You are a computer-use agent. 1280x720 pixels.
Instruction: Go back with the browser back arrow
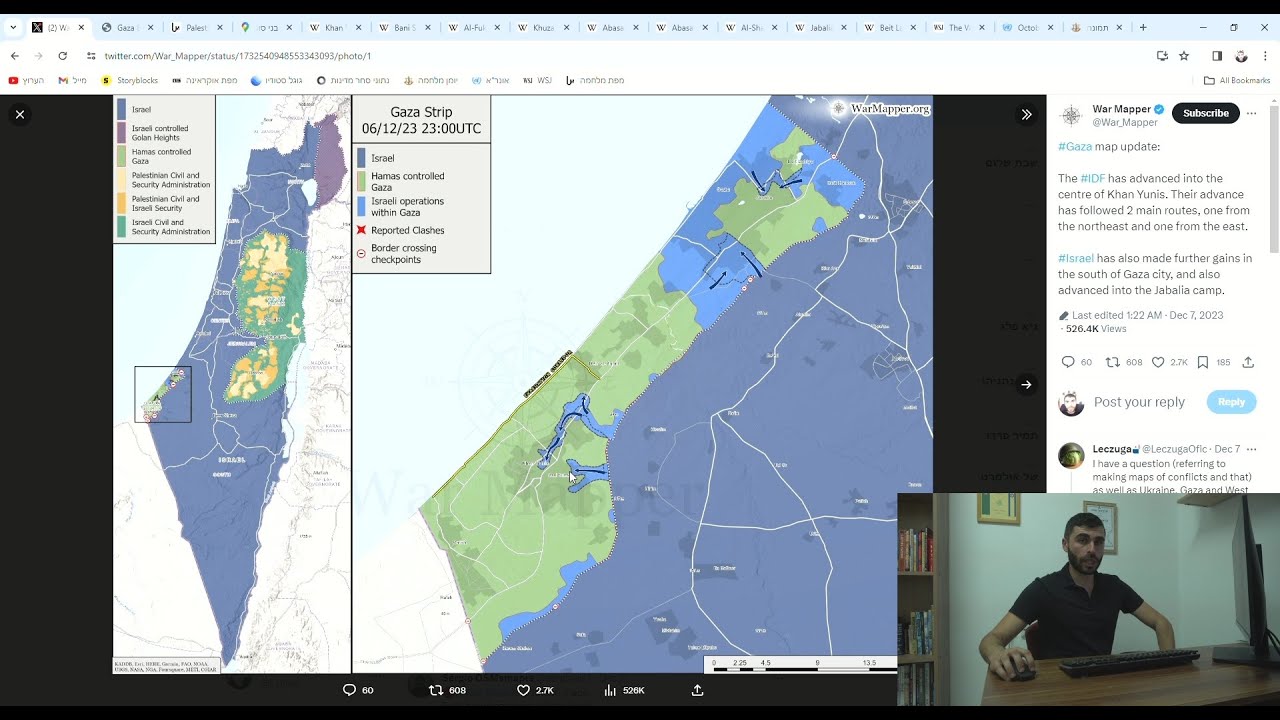(15, 56)
